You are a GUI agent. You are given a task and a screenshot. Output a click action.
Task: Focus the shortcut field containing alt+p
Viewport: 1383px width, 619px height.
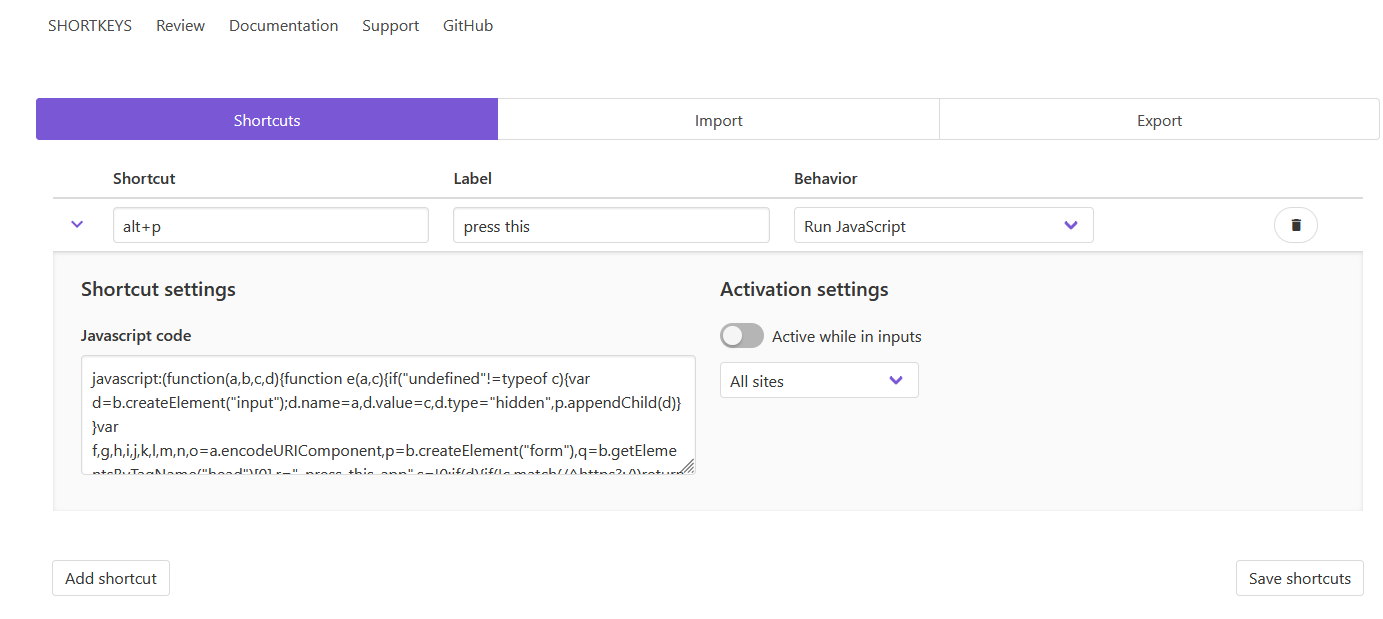pyautogui.click(x=270, y=226)
